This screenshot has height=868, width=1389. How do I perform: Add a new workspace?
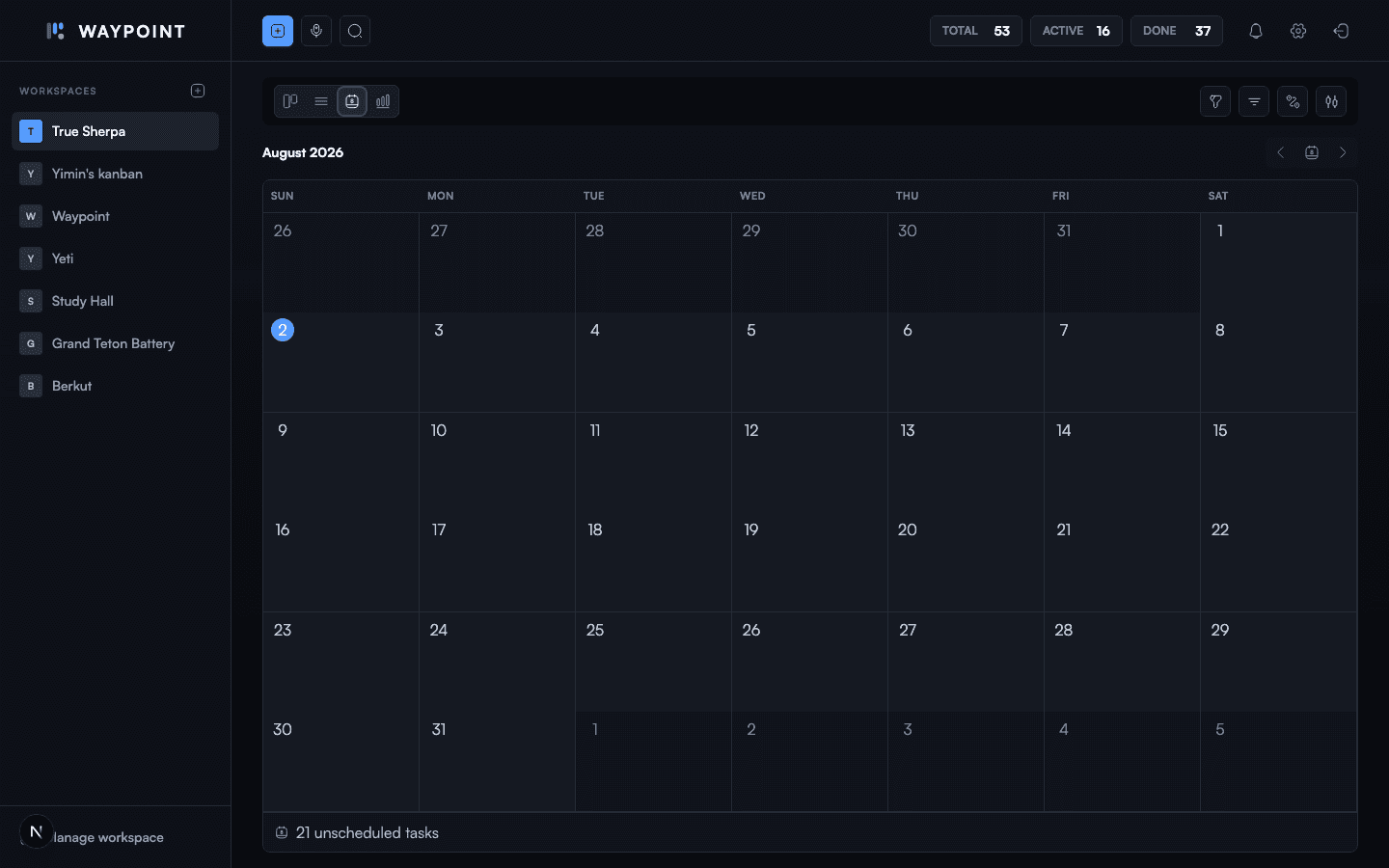tap(198, 91)
